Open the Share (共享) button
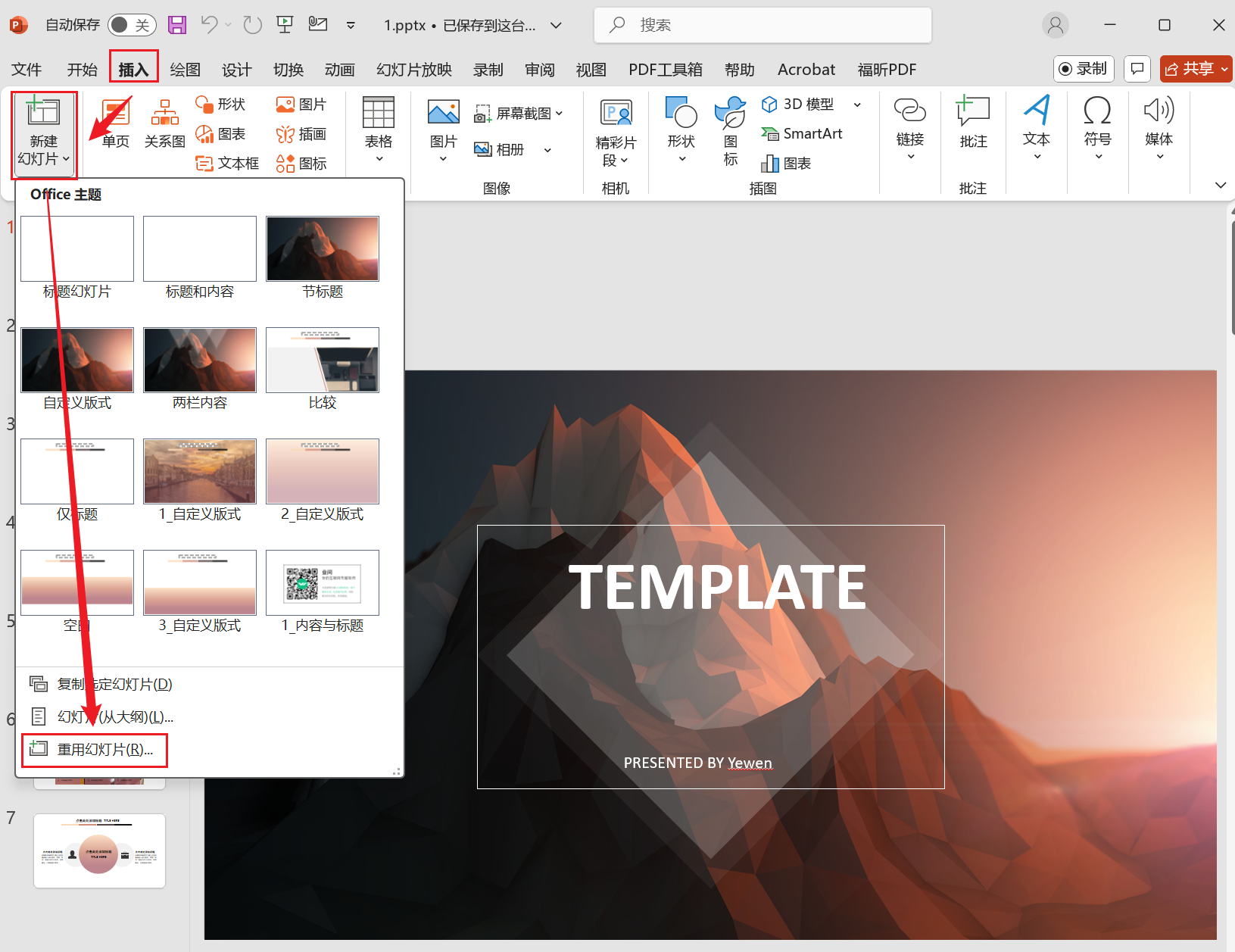The image size is (1235, 952). click(x=1195, y=69)
